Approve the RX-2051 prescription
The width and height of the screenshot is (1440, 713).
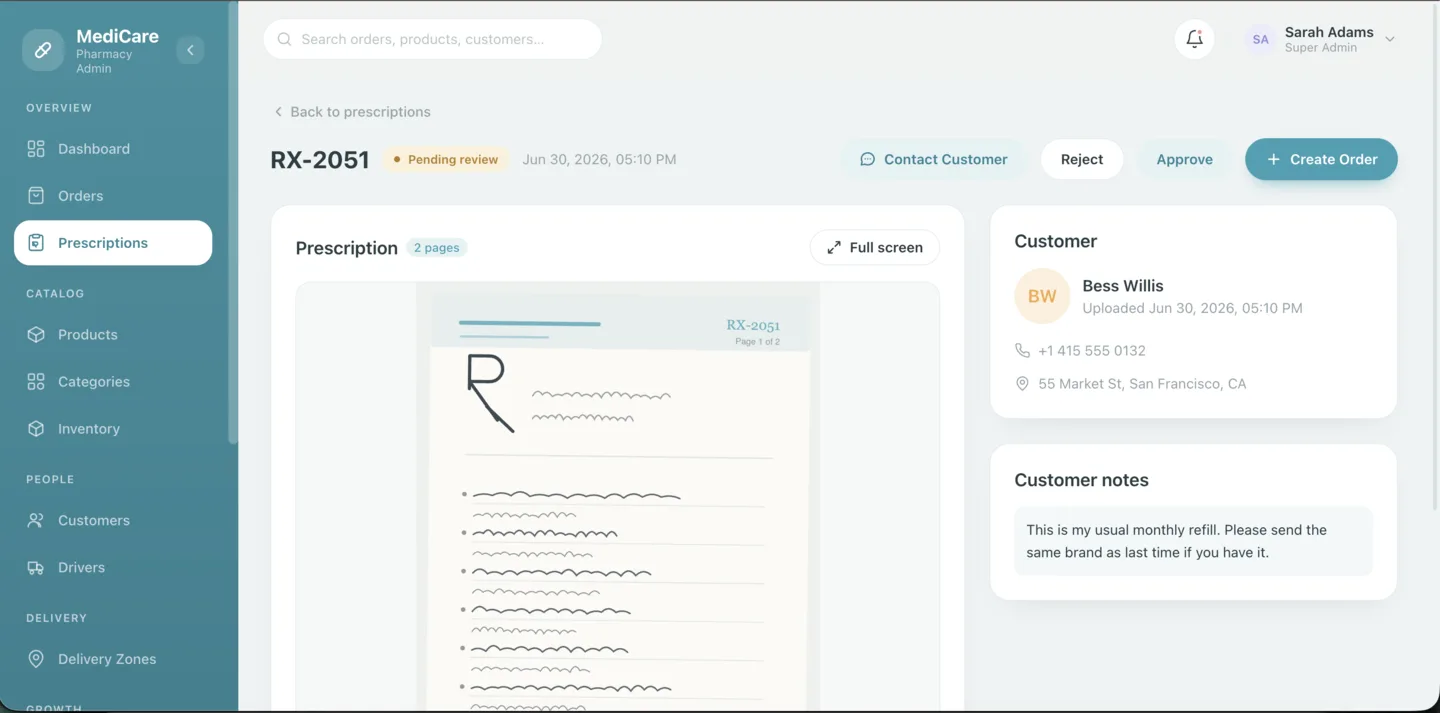(x=1184, y=159)
